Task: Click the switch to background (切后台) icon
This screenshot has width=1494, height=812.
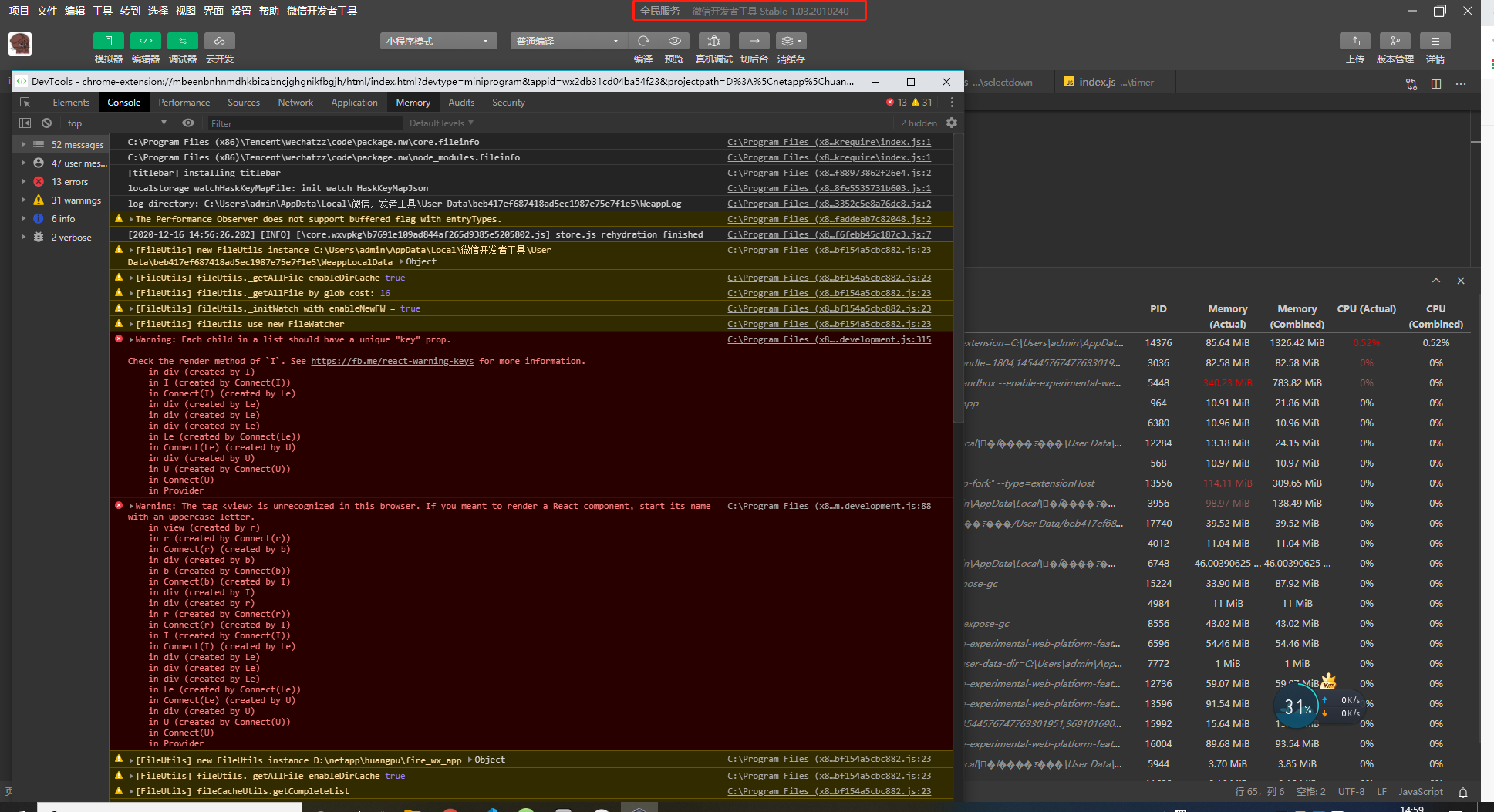Action: point(754,41)
